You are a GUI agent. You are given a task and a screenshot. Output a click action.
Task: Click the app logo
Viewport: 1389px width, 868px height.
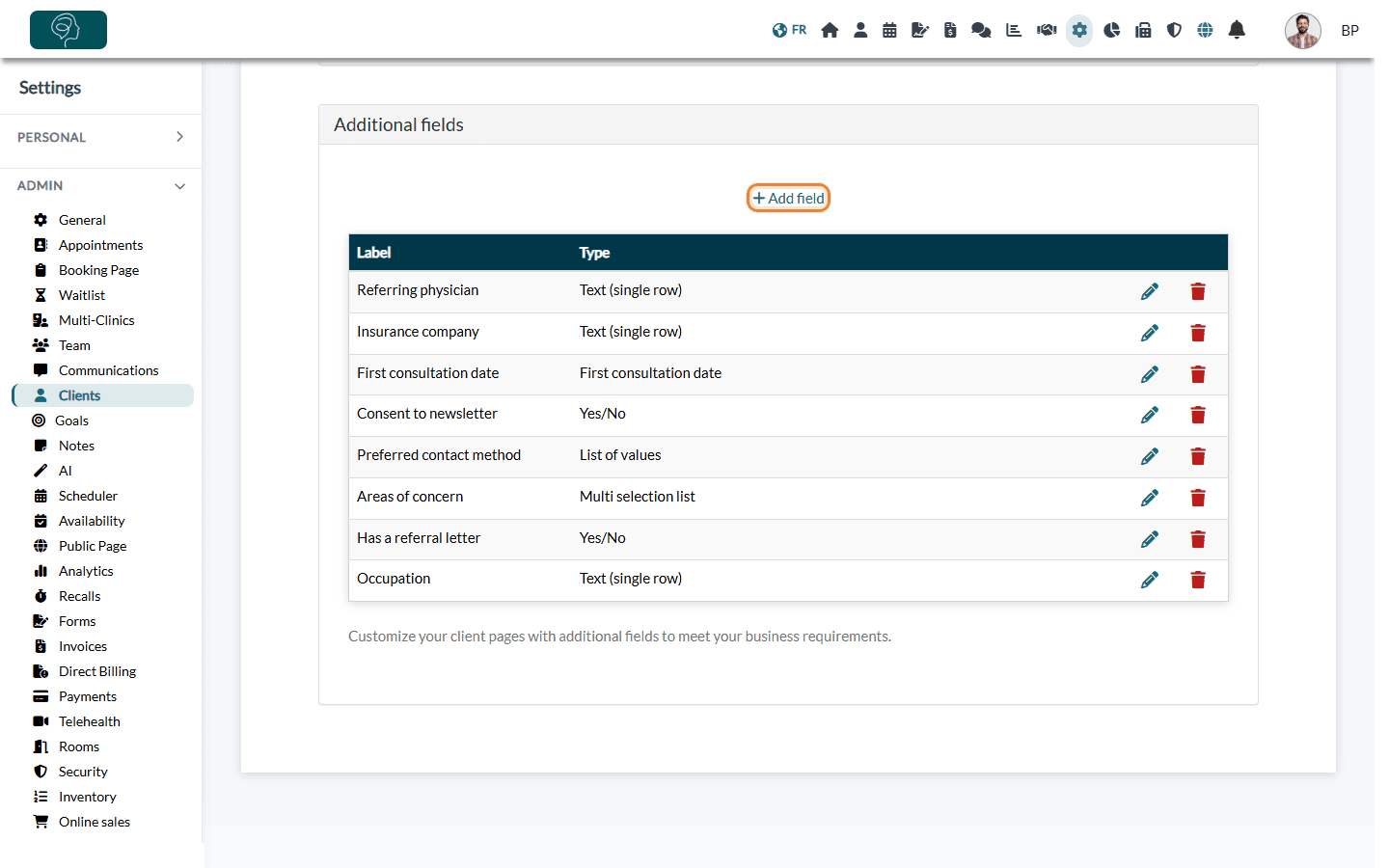tap(68, 30)
